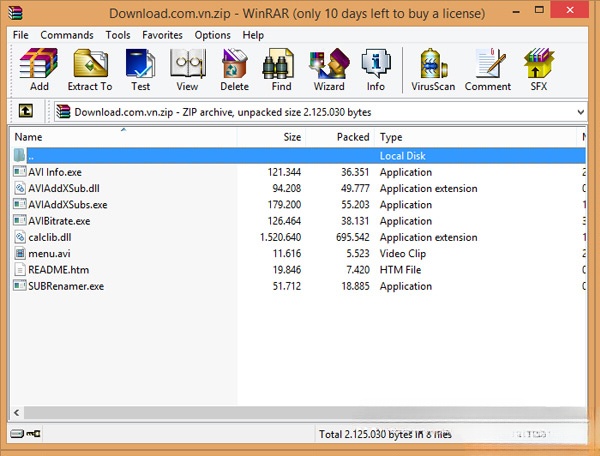Open the Favorites menu
The image size is (600, 456).
(x=162, y=35)
